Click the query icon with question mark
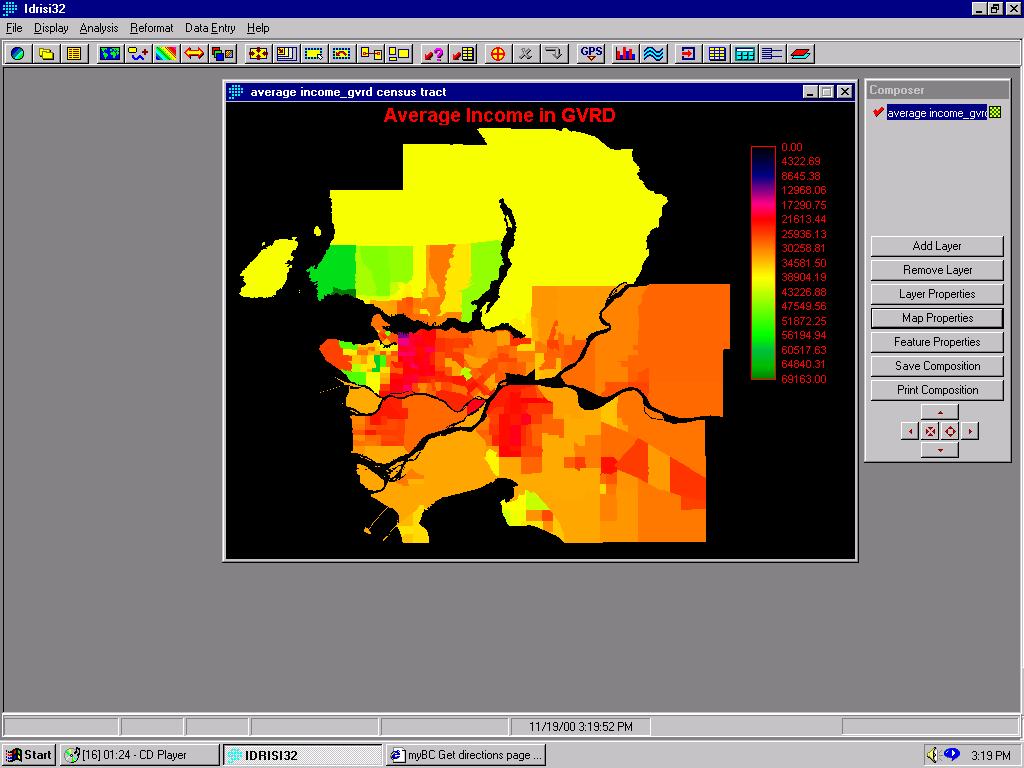 click(x=433, y=54)
